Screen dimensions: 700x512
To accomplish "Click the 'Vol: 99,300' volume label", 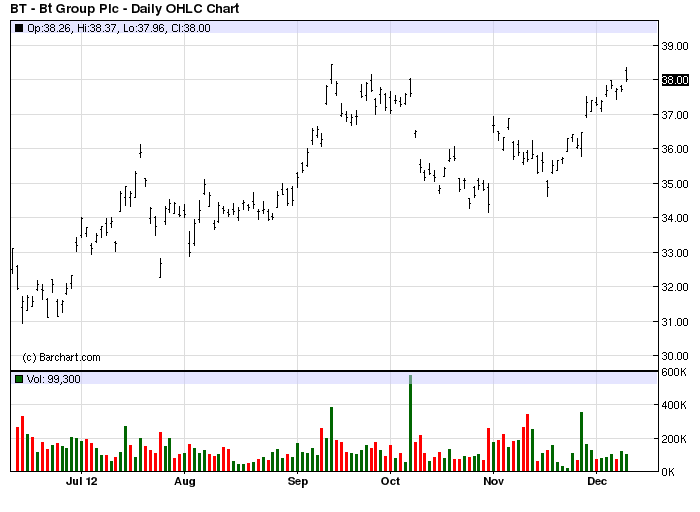I will pyautogui.click(x=54, y=379).
